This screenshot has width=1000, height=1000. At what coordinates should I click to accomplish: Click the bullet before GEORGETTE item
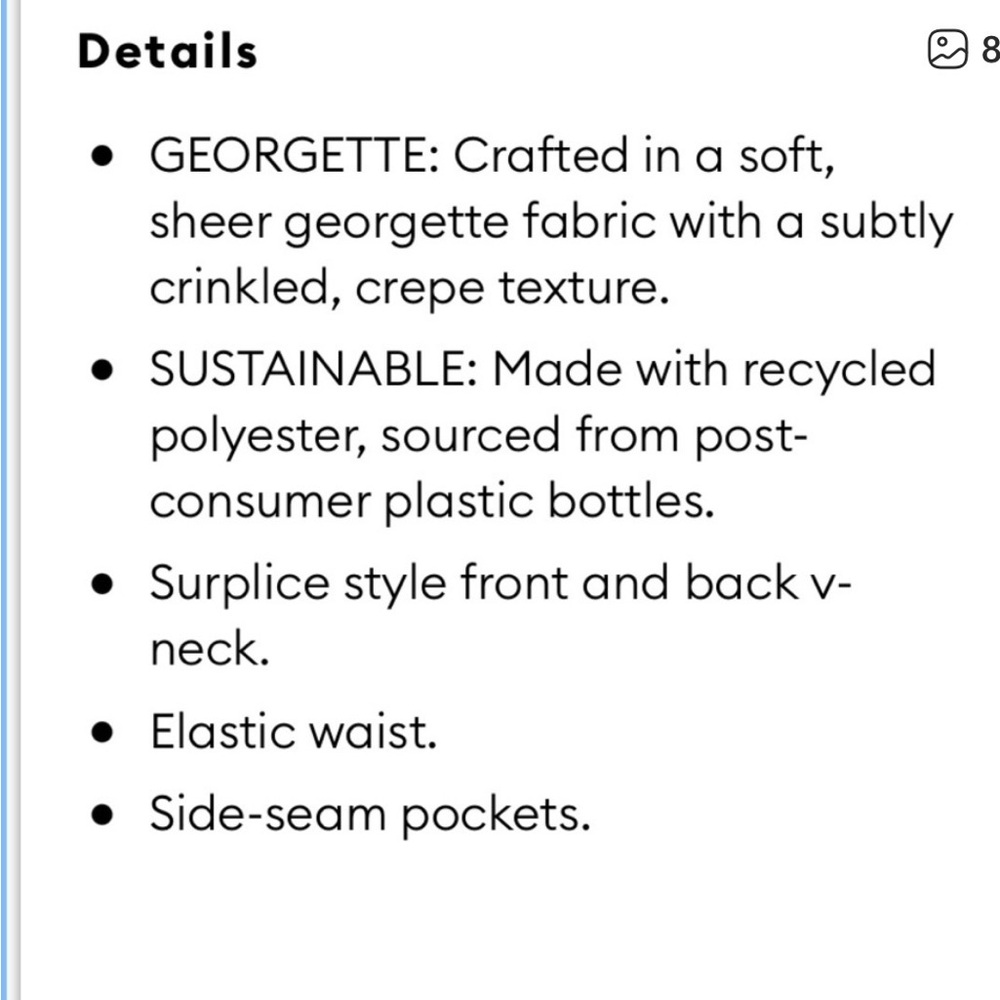tap(102, 156)
